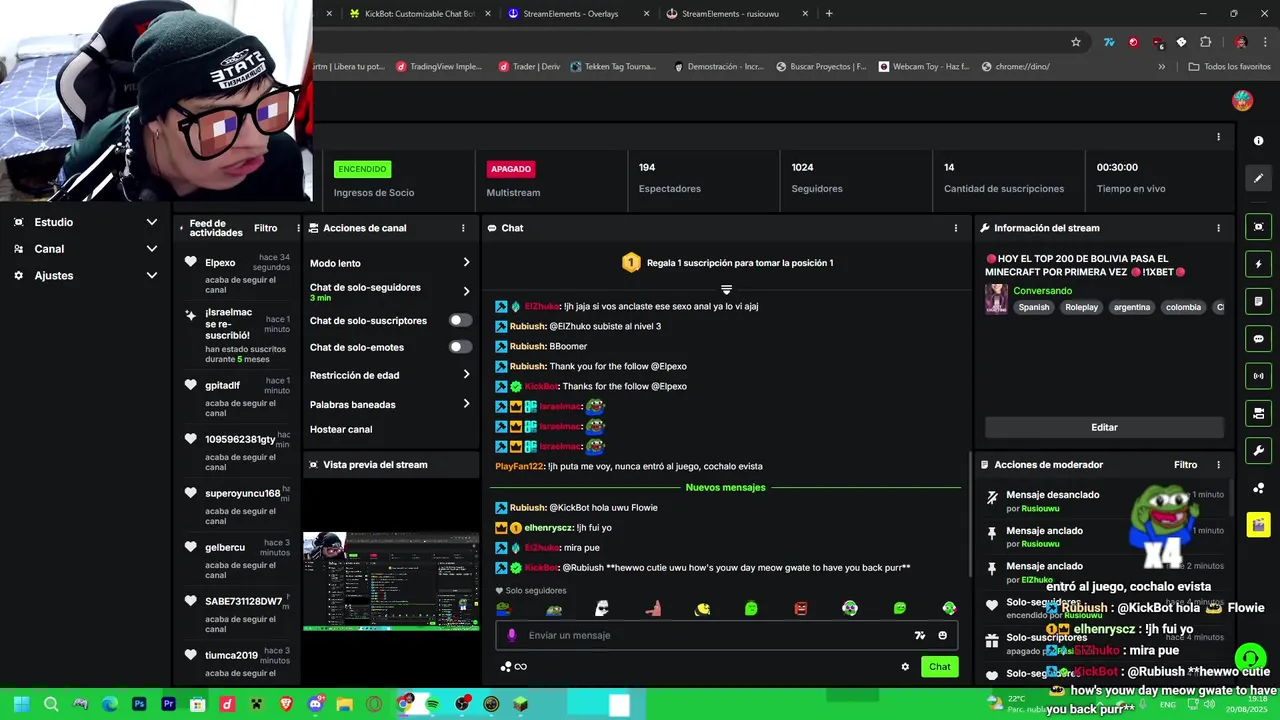1280x720 pixels.
Task: Click the ENCENDIDO partner income badge
Action: coord(362,169)
